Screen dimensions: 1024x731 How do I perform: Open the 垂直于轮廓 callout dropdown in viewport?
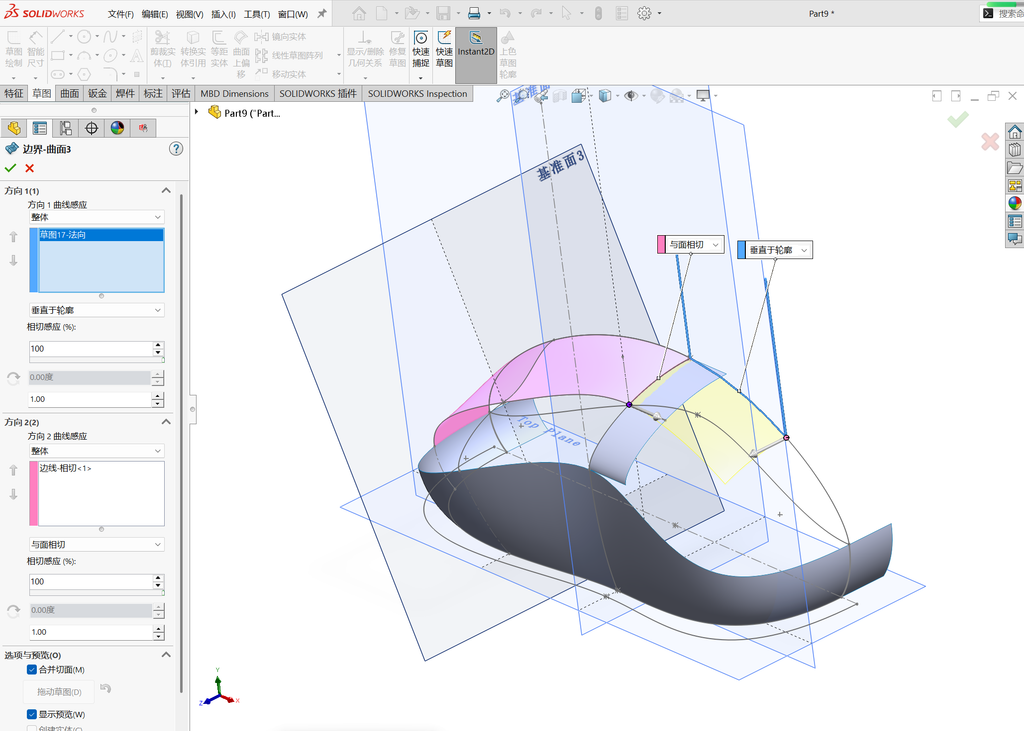pos(804,250)
